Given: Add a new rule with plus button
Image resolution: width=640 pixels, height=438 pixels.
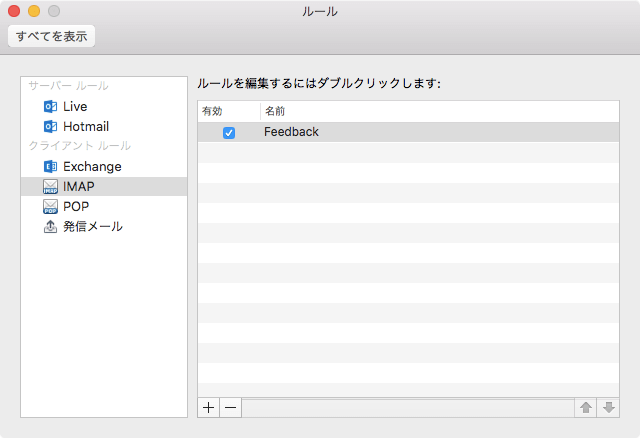Looking at the screenshot, I should [209, 407].
